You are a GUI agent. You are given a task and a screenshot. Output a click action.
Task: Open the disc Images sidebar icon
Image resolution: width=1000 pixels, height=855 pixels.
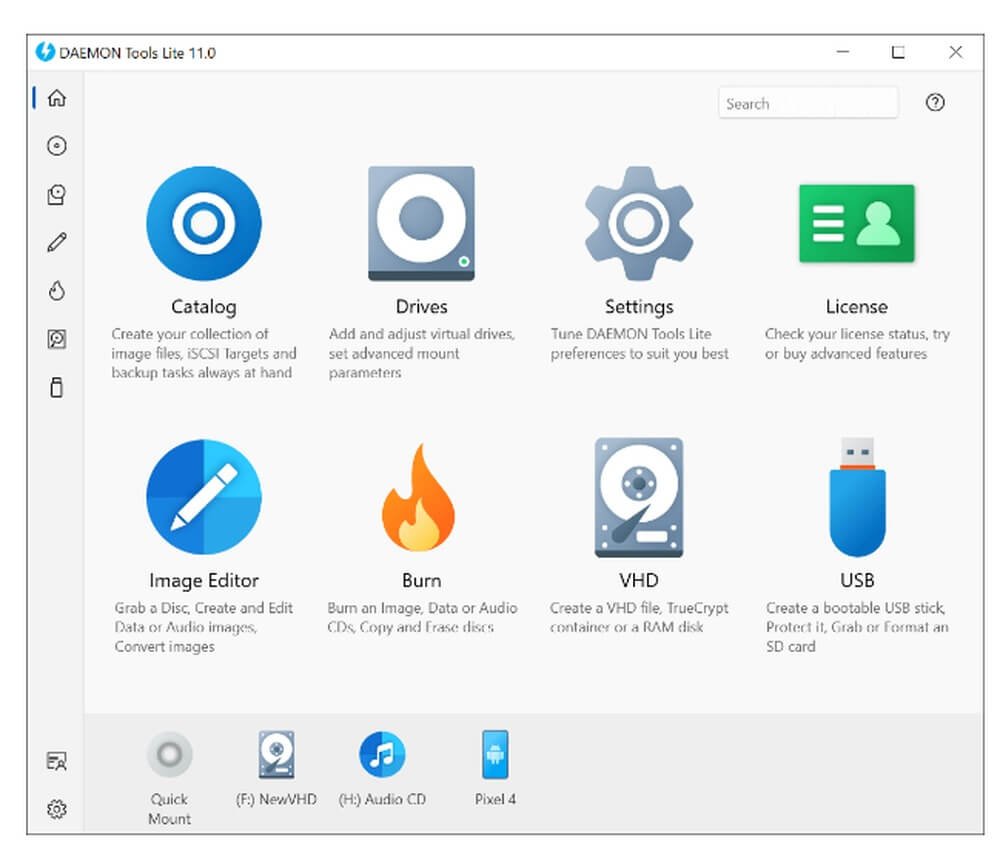[57, 146]
